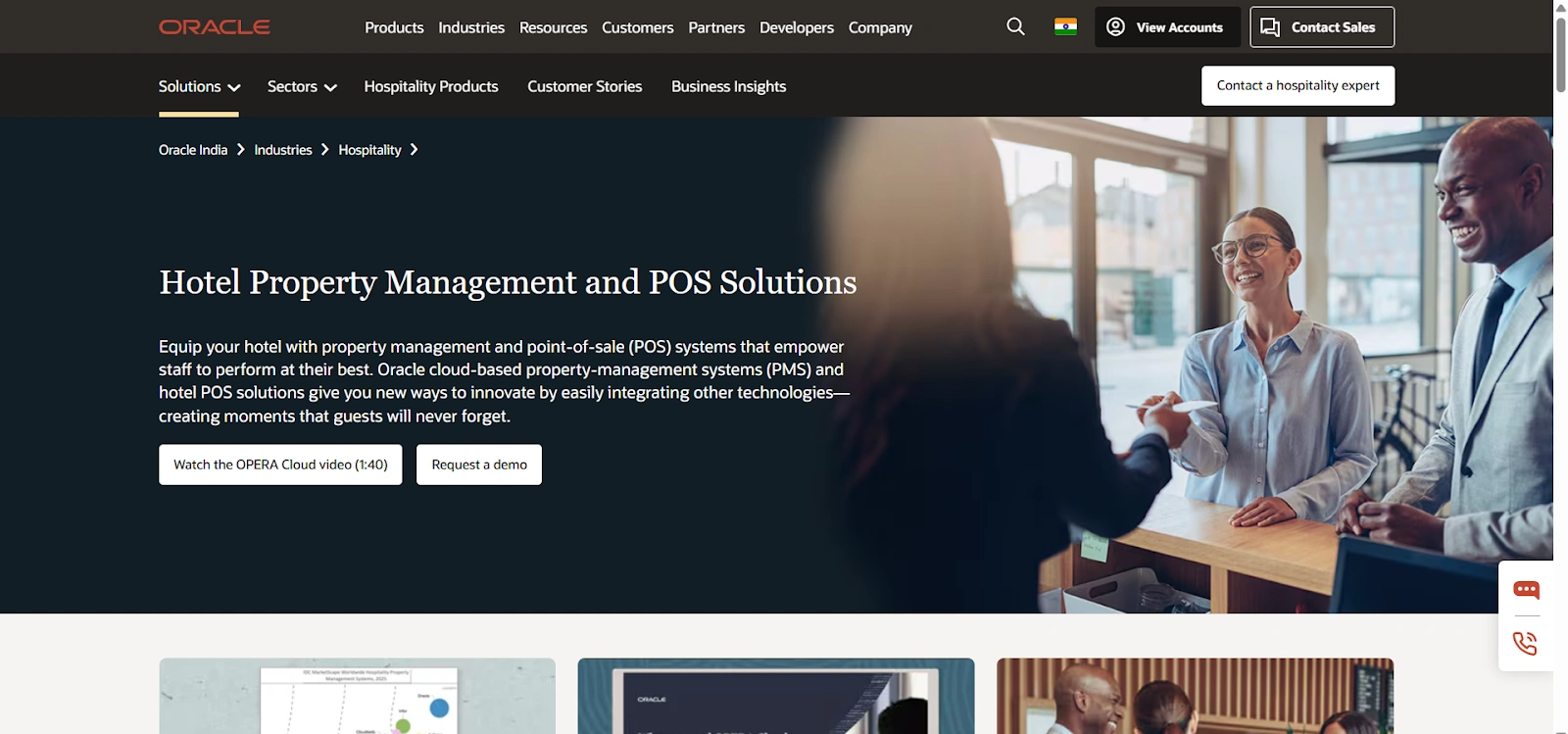Image resolution: width=1568 pixels, height=734 pixels.
Task: Open the Developers menu
Action: click(797, 27)
